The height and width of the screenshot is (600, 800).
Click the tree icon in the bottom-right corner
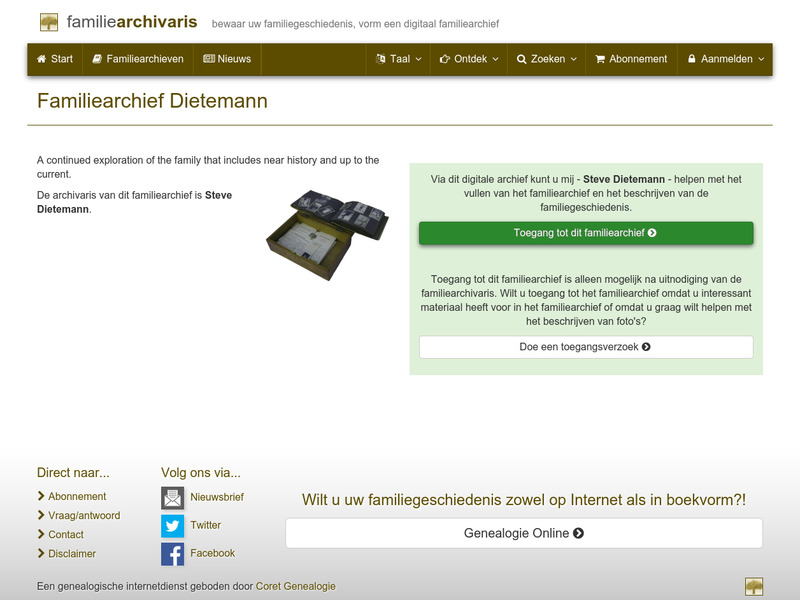tap(753, 585)
